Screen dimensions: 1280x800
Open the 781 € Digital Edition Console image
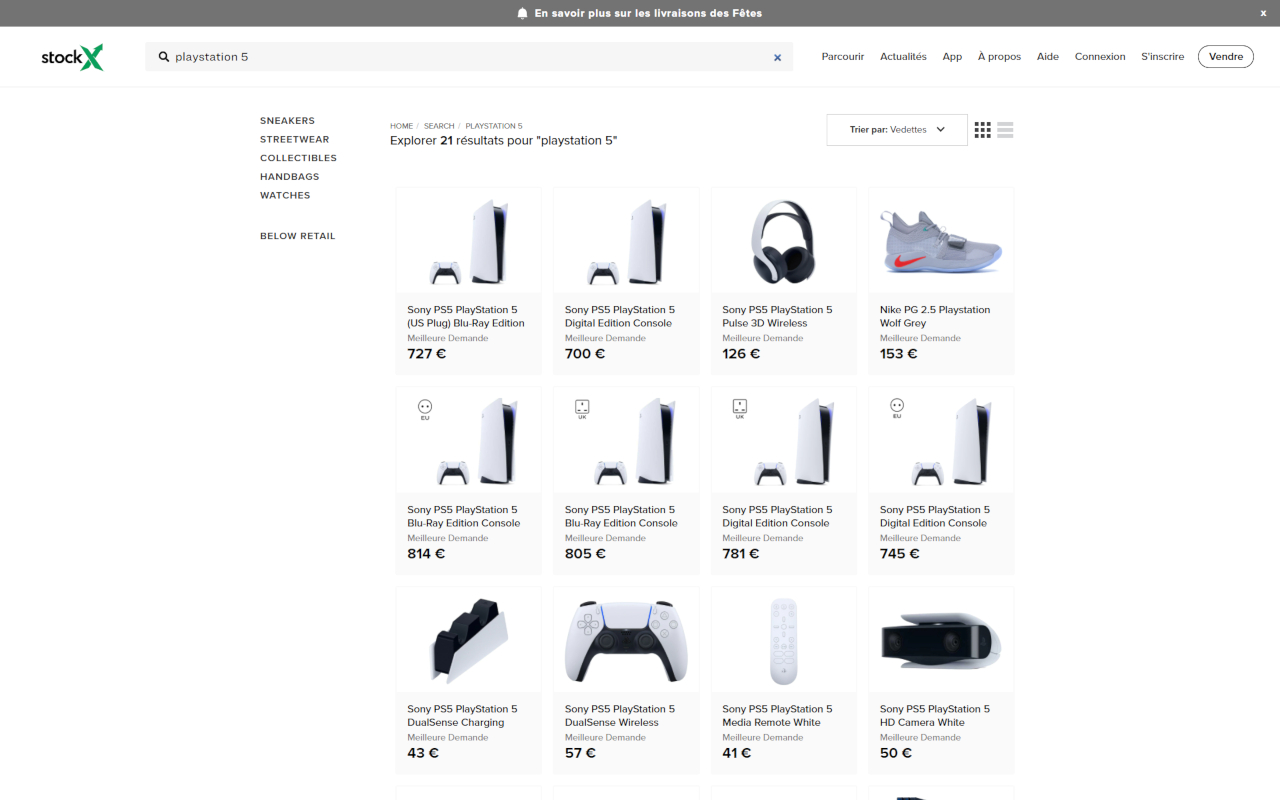tap(784, 440)
